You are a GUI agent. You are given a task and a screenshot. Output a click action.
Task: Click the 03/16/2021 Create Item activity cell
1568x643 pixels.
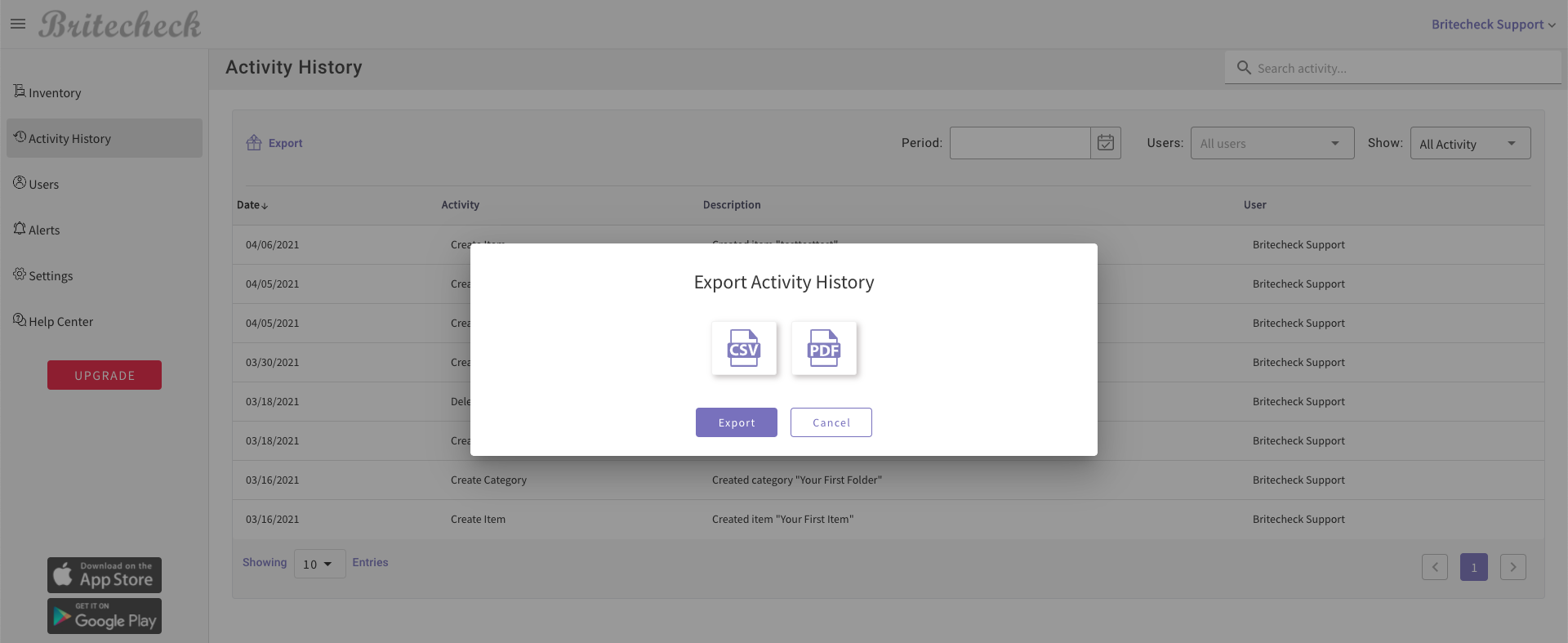pyautogui.click(x=478, y=520)
